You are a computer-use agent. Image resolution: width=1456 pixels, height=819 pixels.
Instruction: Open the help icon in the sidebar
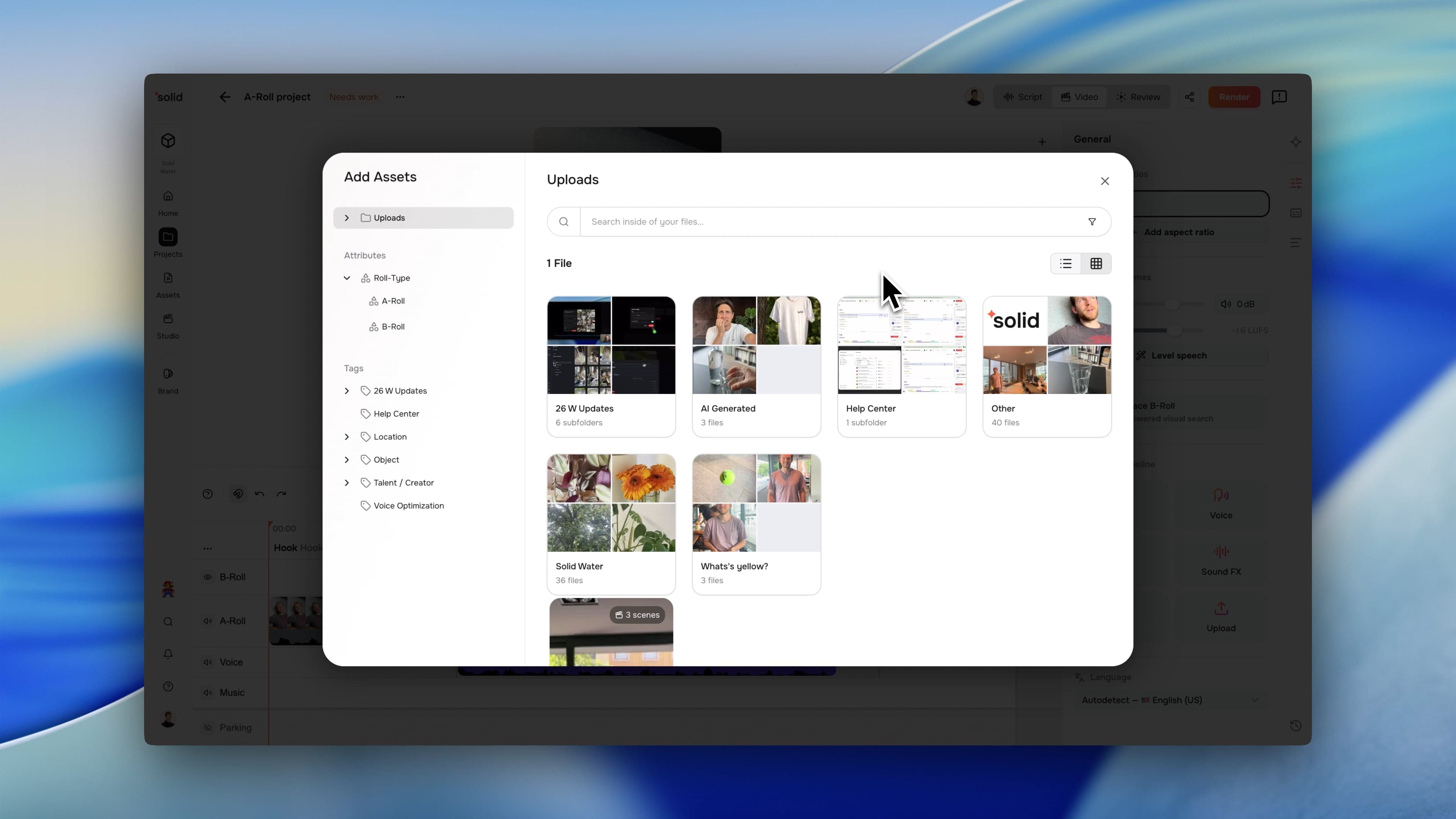[168, 687]
